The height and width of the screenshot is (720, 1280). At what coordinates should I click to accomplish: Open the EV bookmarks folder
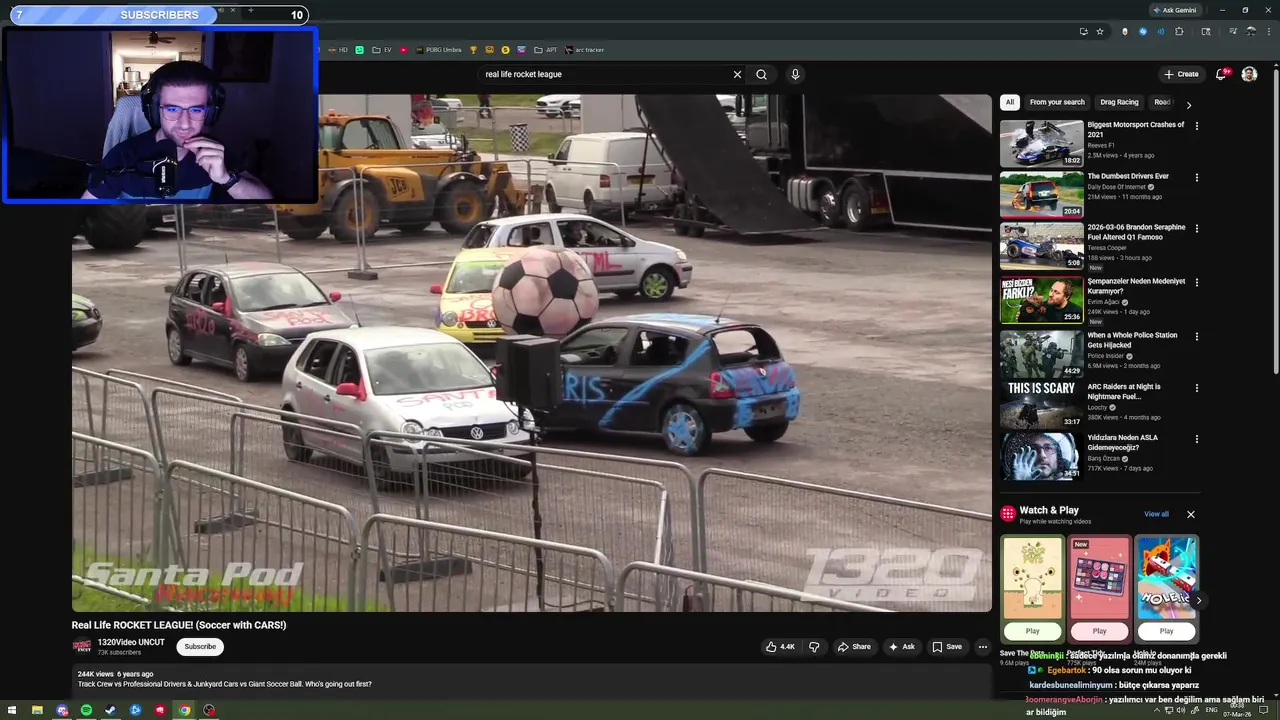pos(382,50)
